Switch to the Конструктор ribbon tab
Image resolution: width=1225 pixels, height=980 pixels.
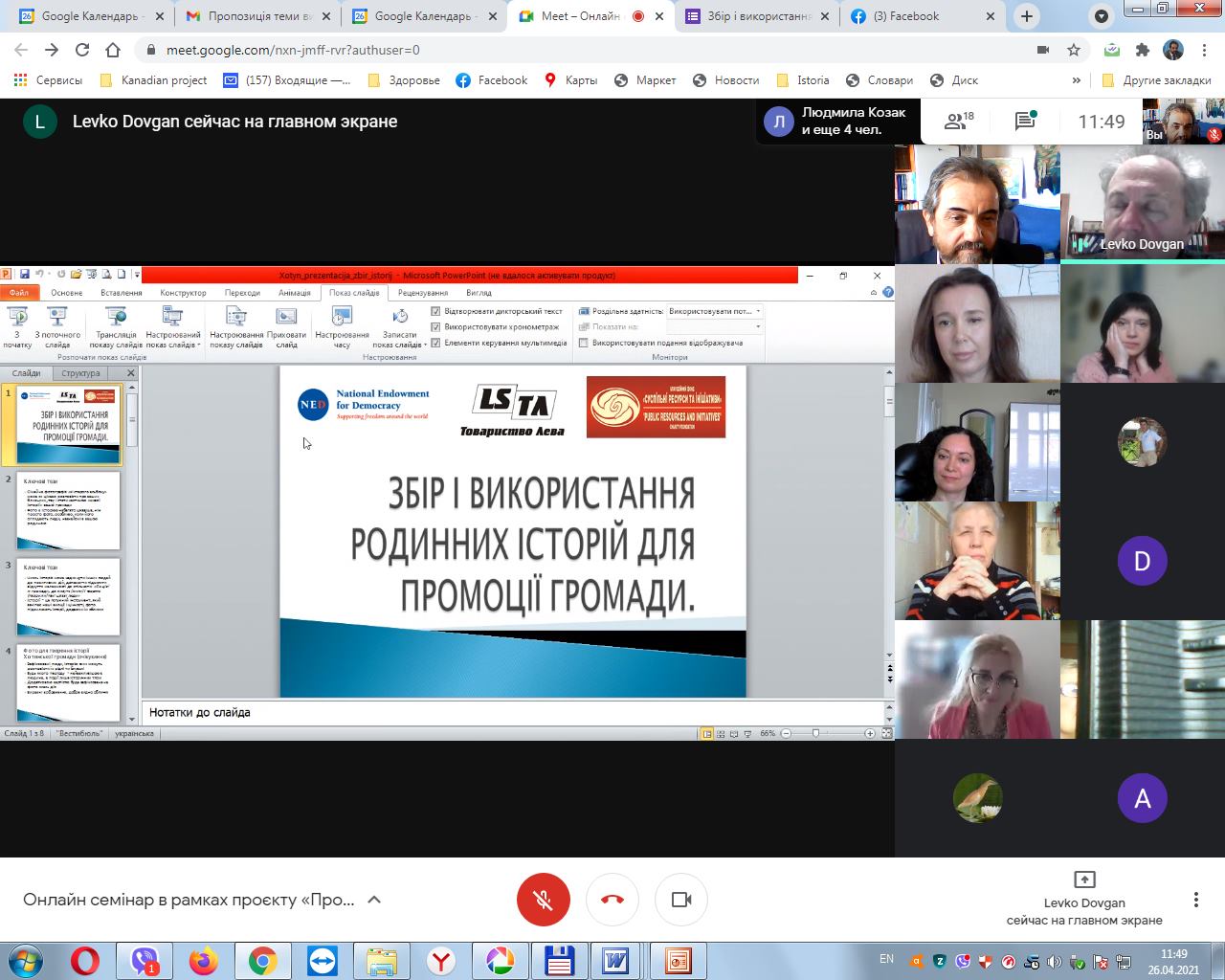click(183, 293)
